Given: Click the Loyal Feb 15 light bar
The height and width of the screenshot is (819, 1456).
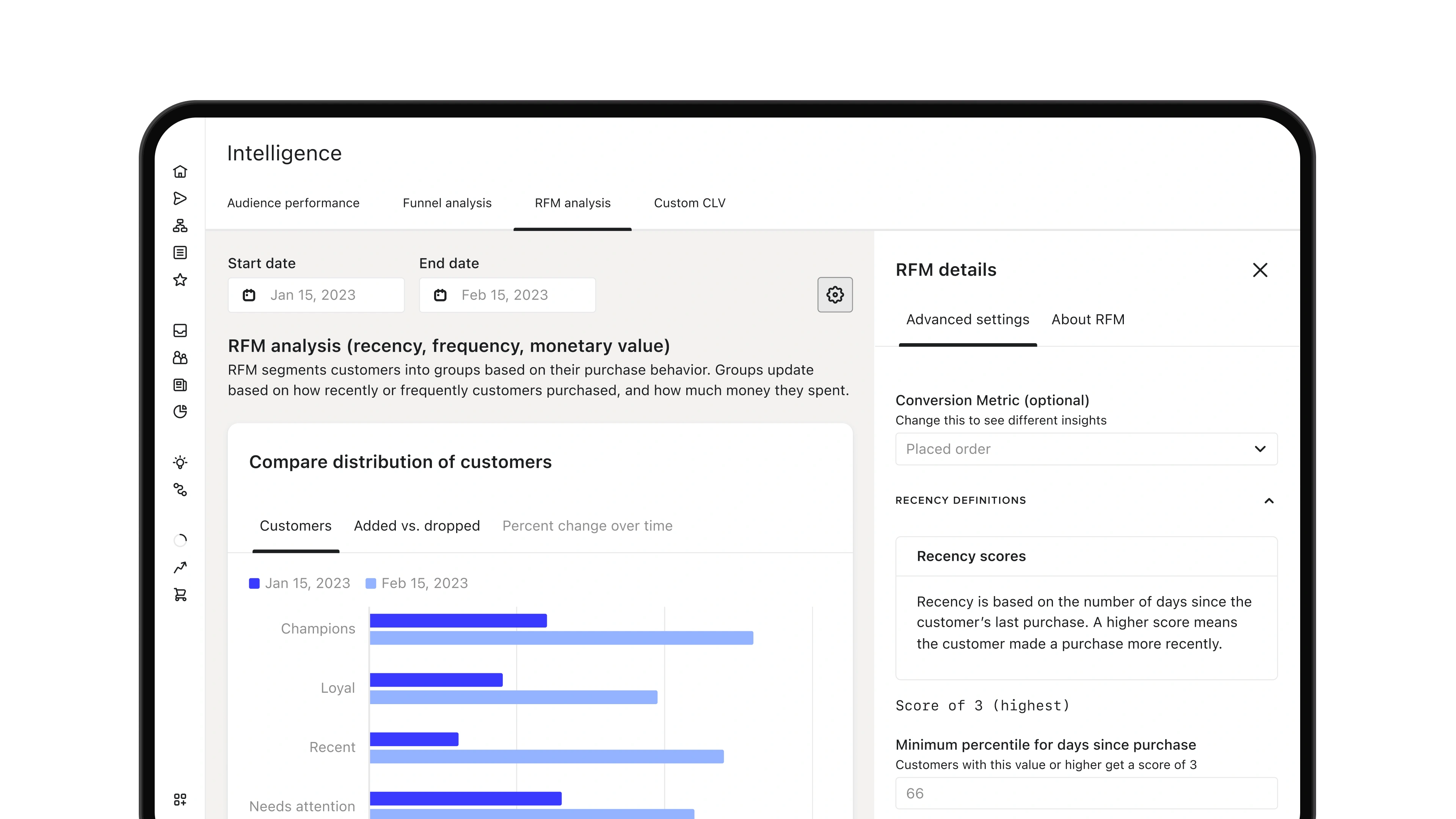Looking at the screenshot, I should [x=514, y=698].
